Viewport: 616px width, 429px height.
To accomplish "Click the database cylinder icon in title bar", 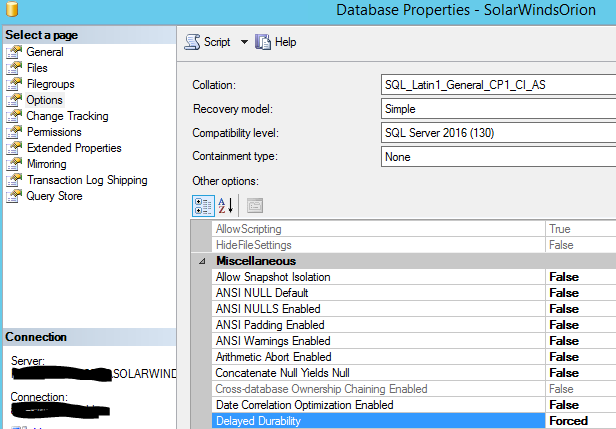I will pyautogui.click(x=12, y=9).
